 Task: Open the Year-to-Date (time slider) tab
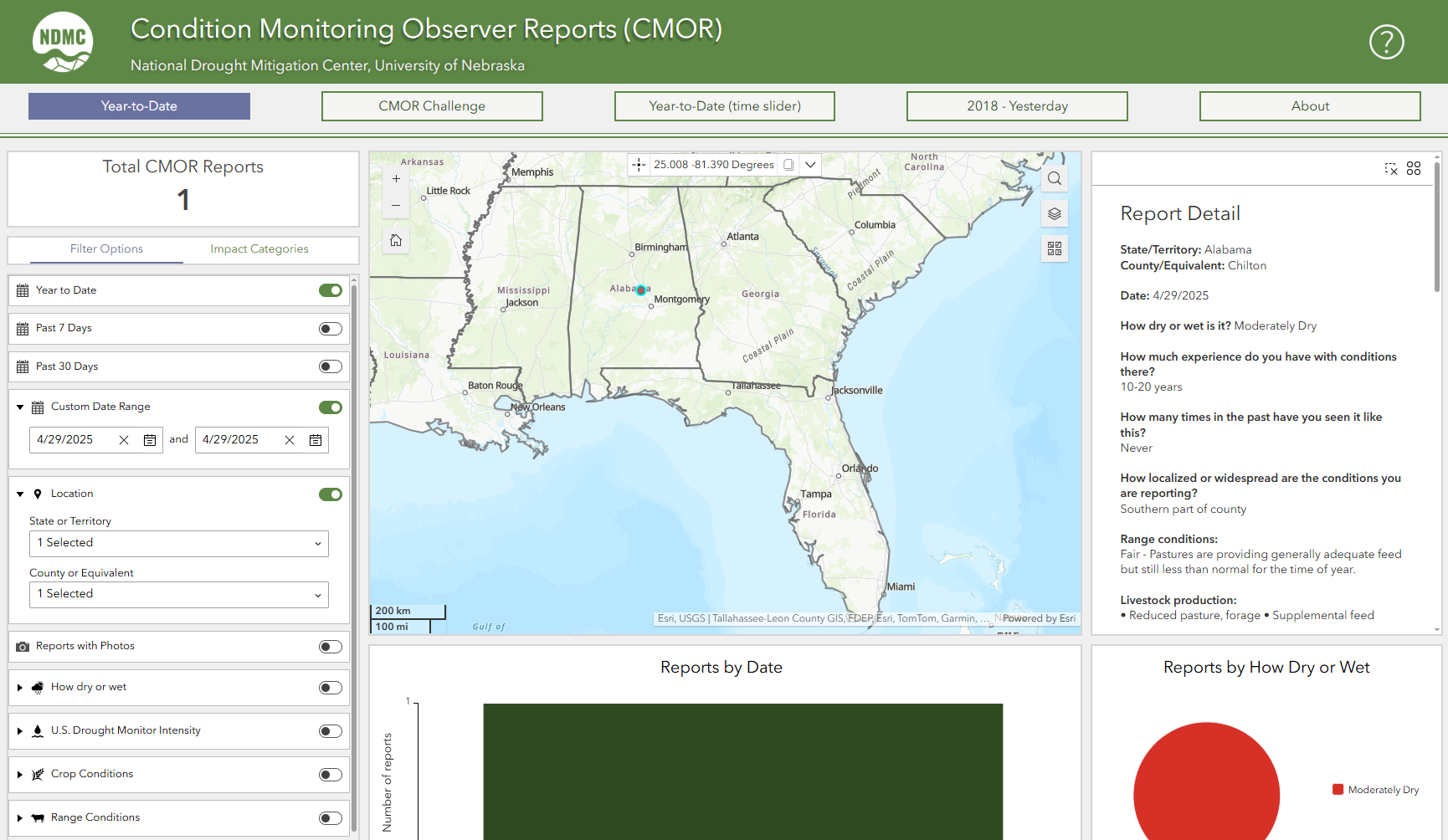pos(725,106)
